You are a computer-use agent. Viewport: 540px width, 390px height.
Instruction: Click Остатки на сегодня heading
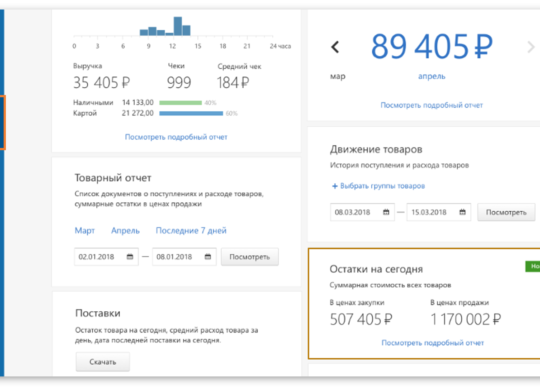click(x=376, y=269)
